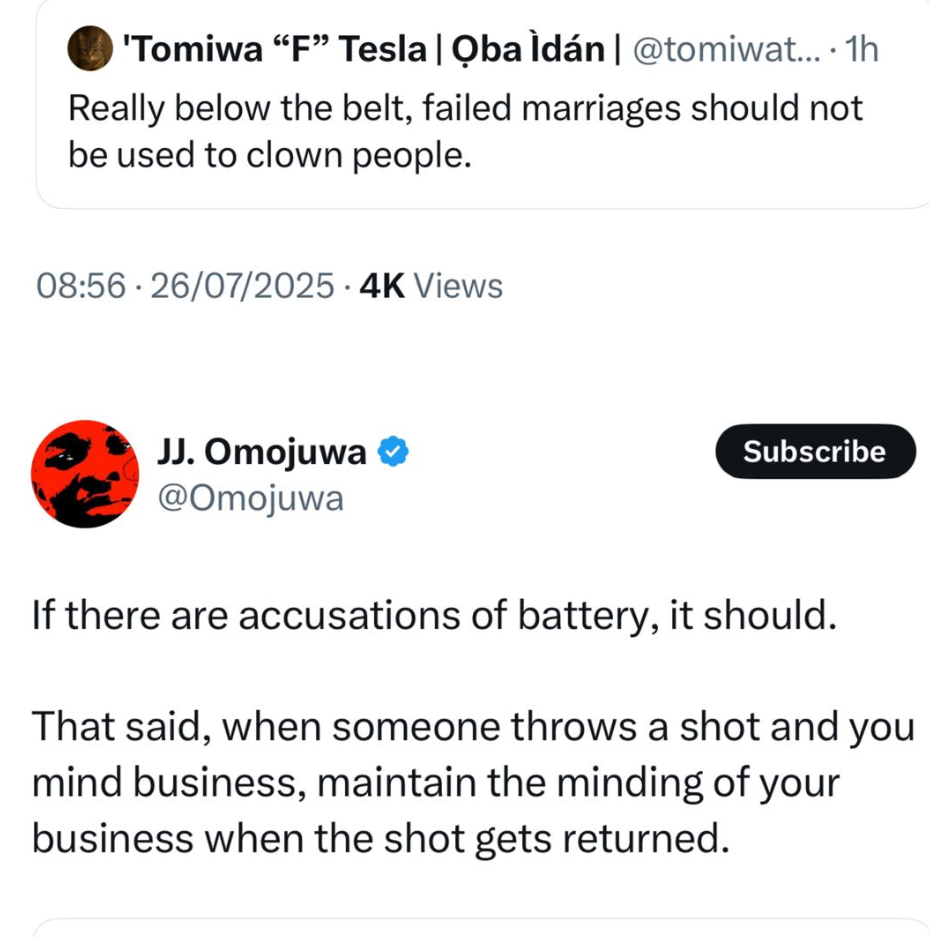Screen dimensions: 929x944
Task: Open JJ. Omojuwa's red profile picture
Action: 84,473
